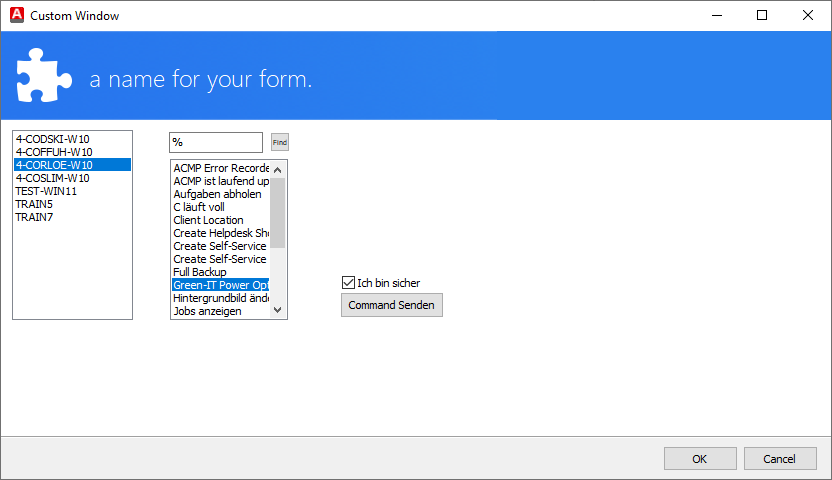Select client TRAIN5
The height and width of the screenshot is (480, 832).
(x=73, y=204)
